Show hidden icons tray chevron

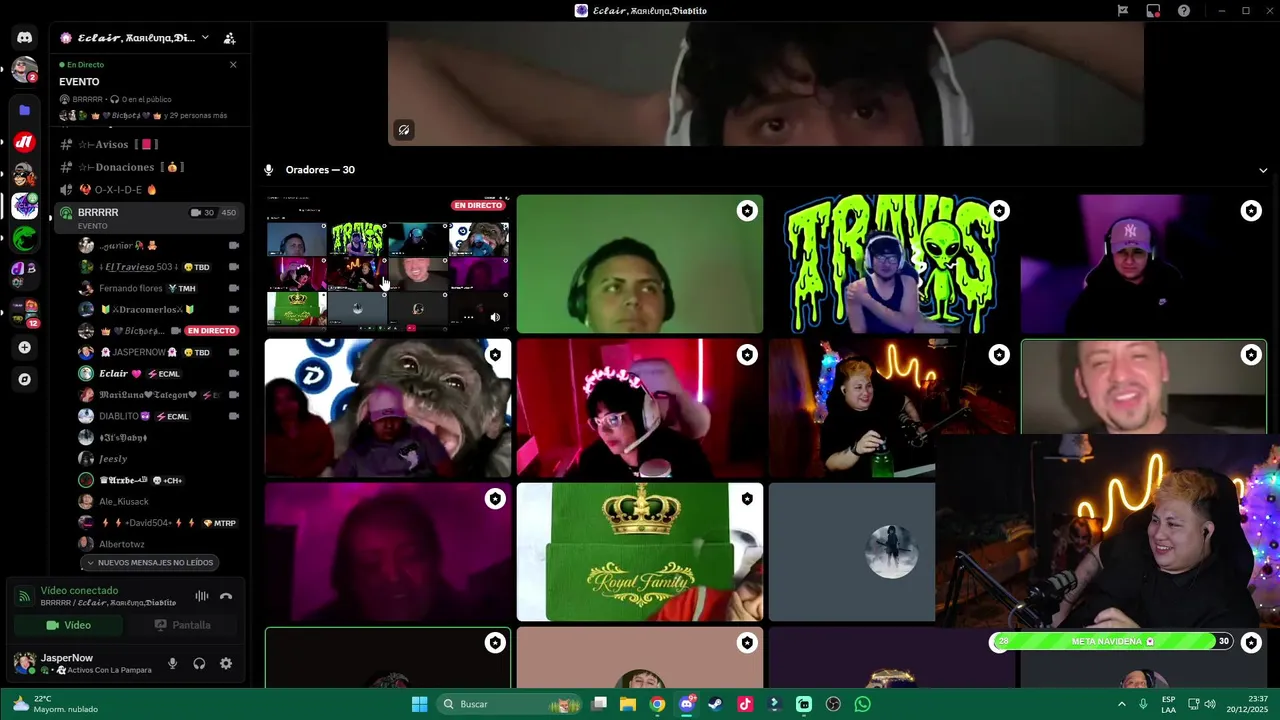pyautogui.click(x=1121, y=704)
